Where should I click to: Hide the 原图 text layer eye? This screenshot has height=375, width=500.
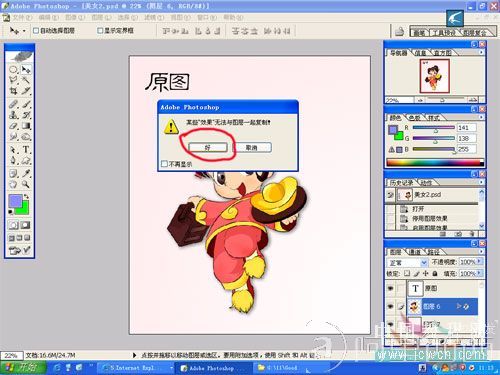tap(390, 288)
